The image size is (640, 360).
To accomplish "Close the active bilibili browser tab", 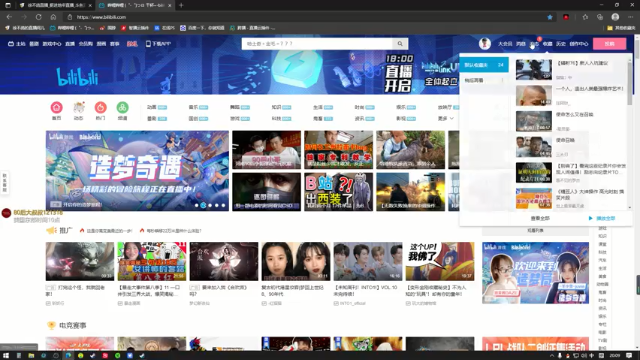I will click(169, 5).
